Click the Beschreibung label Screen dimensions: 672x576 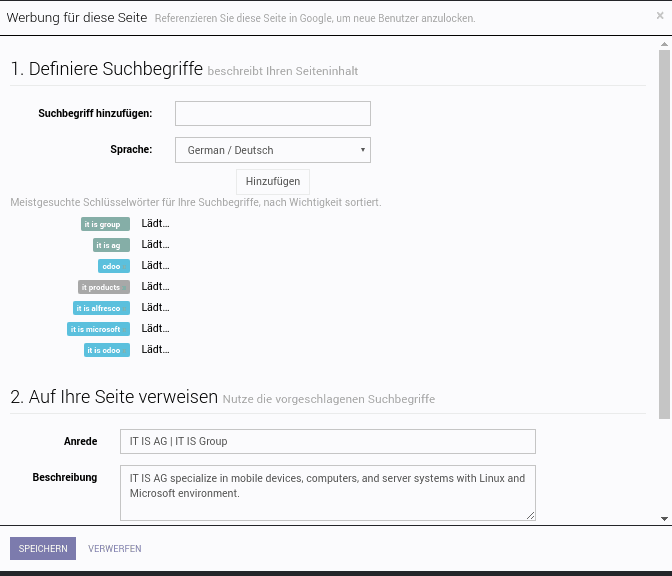[x=65, y=477]
